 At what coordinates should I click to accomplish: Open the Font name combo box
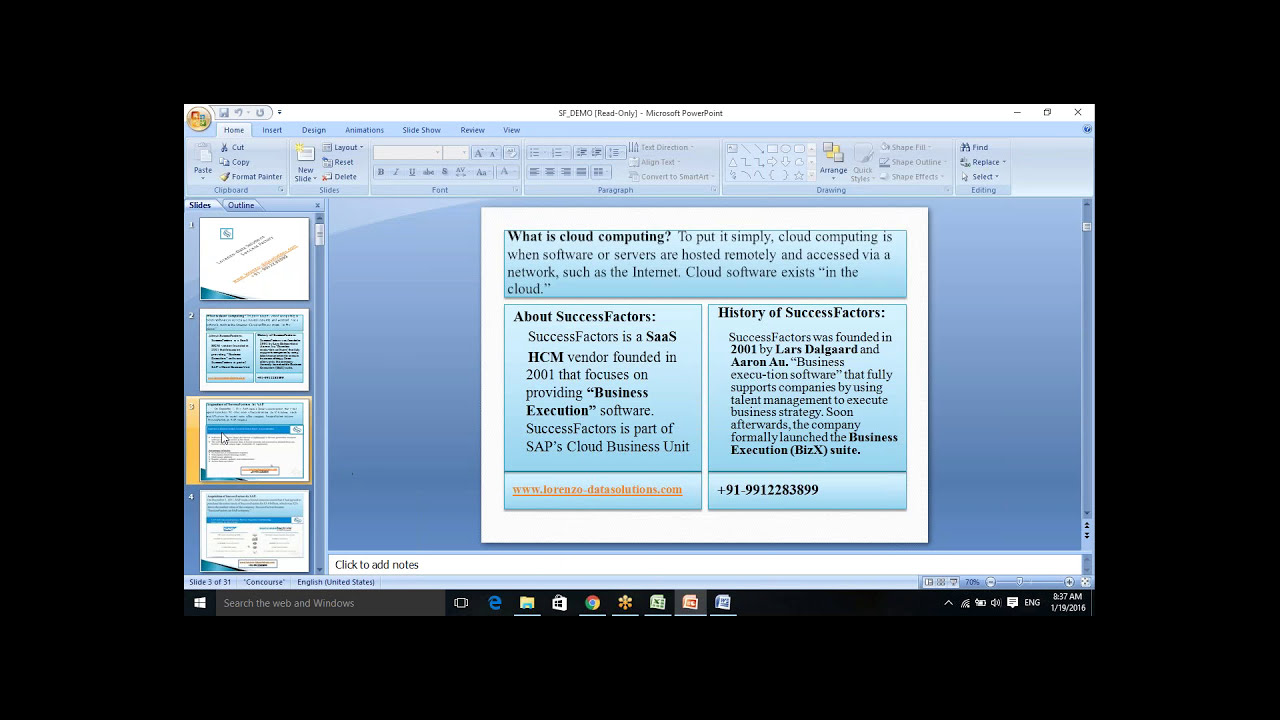click(x=407, y=152)
